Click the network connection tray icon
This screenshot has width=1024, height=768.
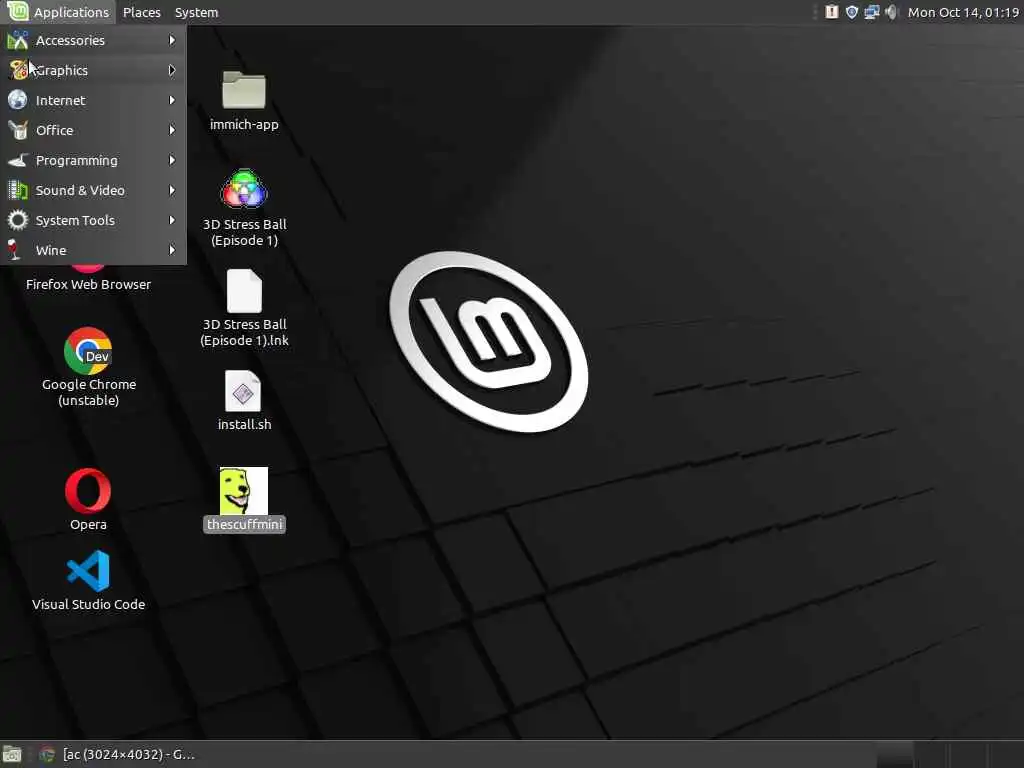[871, 12]
